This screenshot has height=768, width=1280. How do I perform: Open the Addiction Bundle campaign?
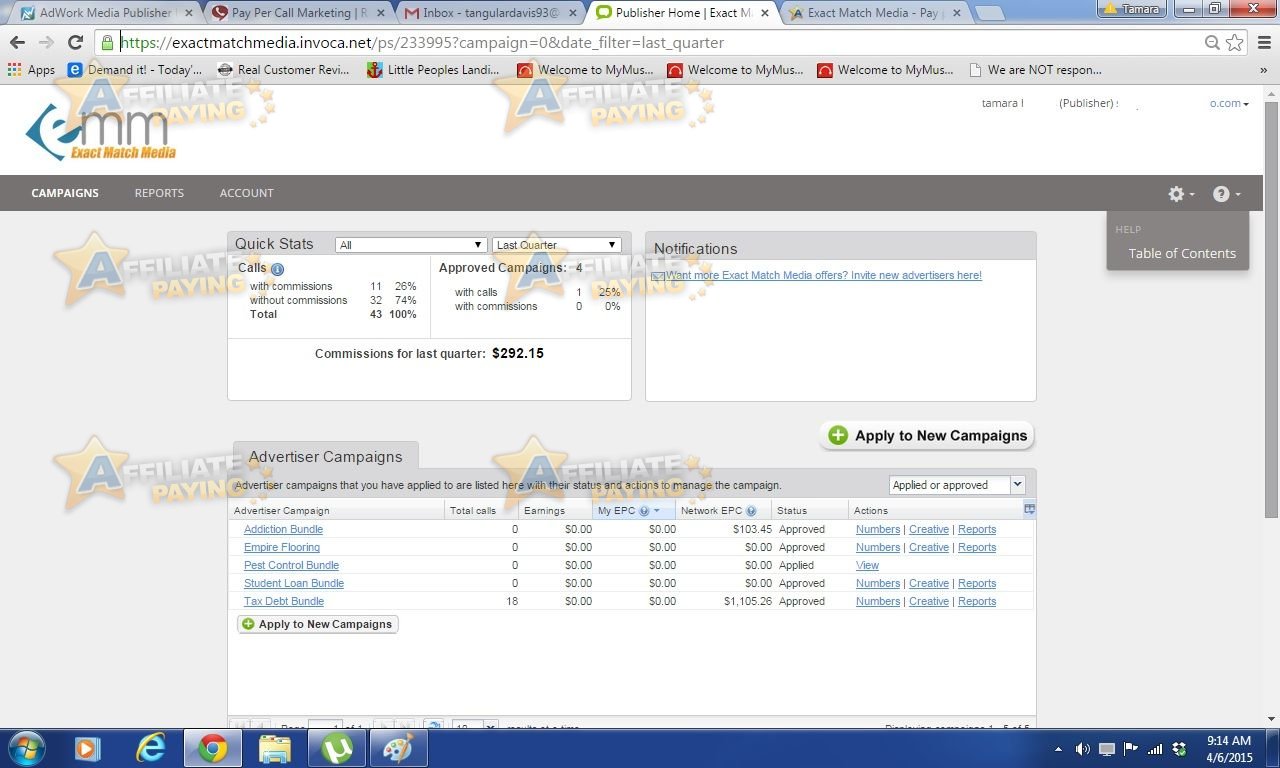(283, 529)
